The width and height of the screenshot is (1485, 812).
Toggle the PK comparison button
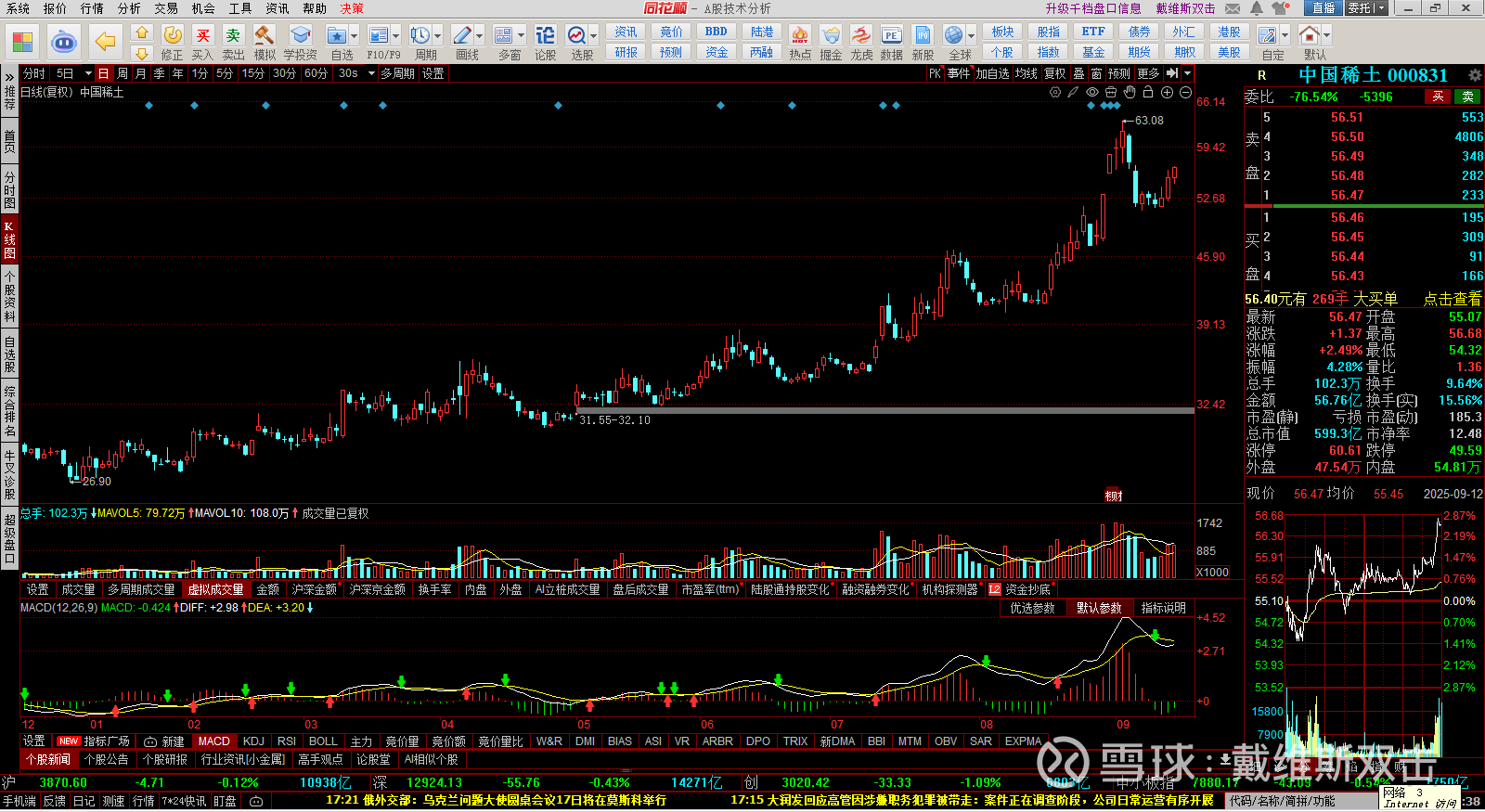click(x=935, y=73)
